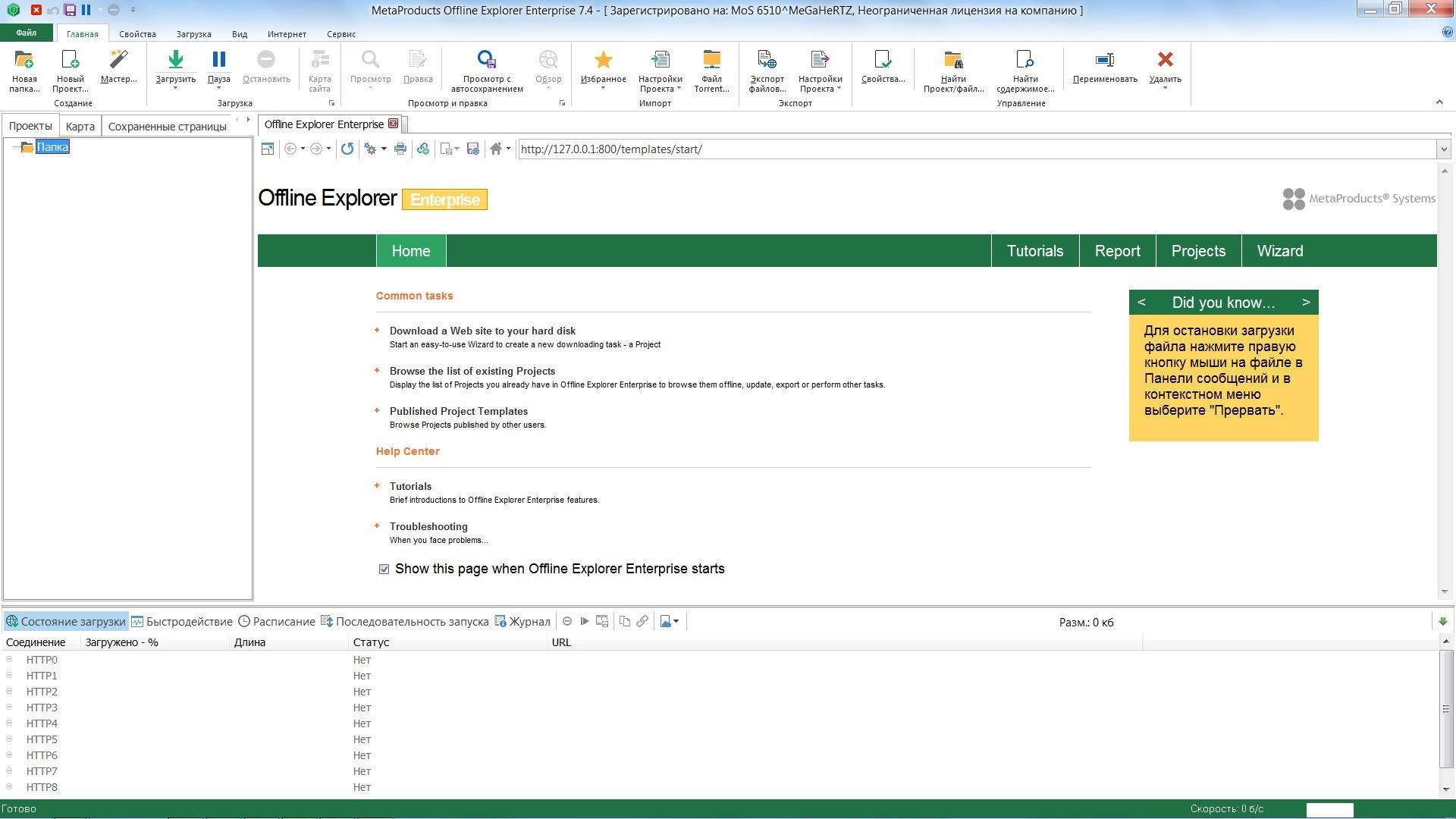1456x819 pixels.
Task: Select the Папка folder in project tree
Action: (52, 147)
